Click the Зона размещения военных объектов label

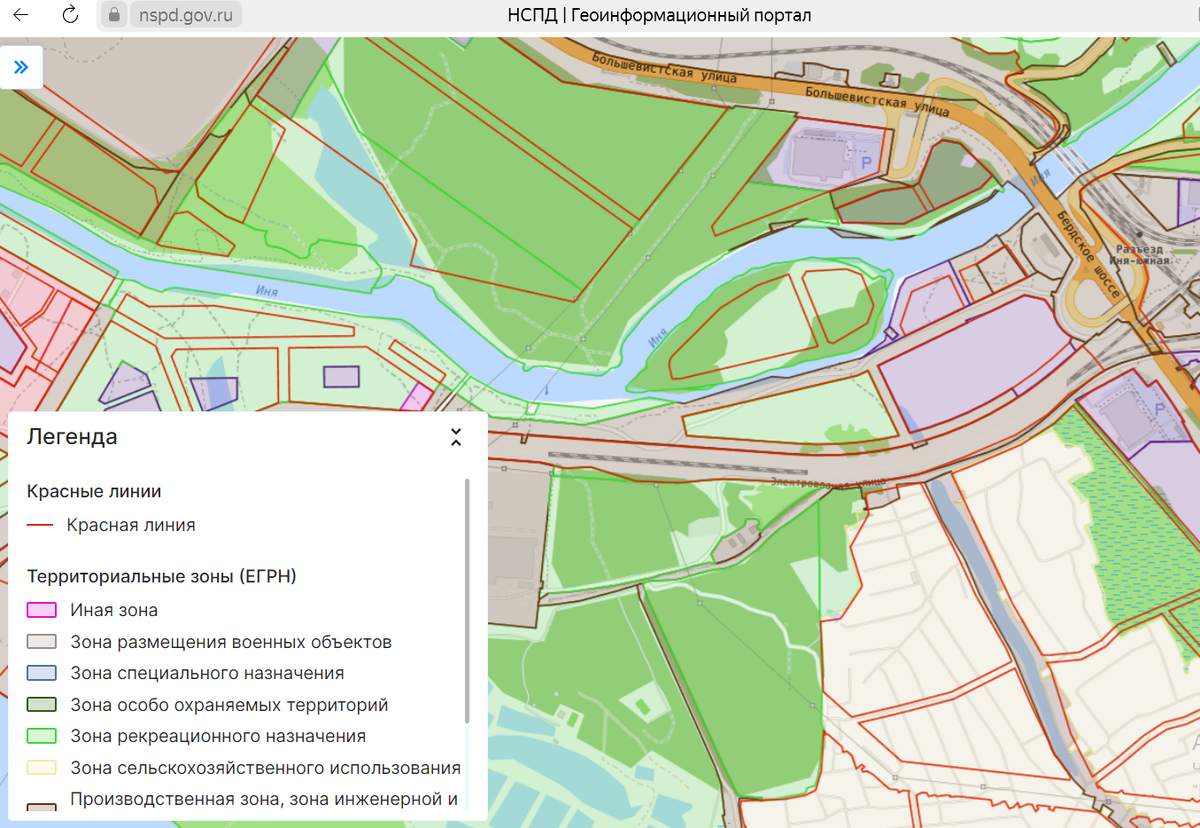coord(231,642)
